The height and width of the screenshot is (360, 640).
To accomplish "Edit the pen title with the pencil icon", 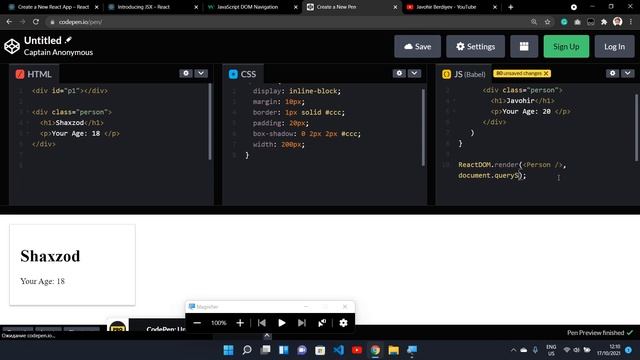I will [68, 40].
